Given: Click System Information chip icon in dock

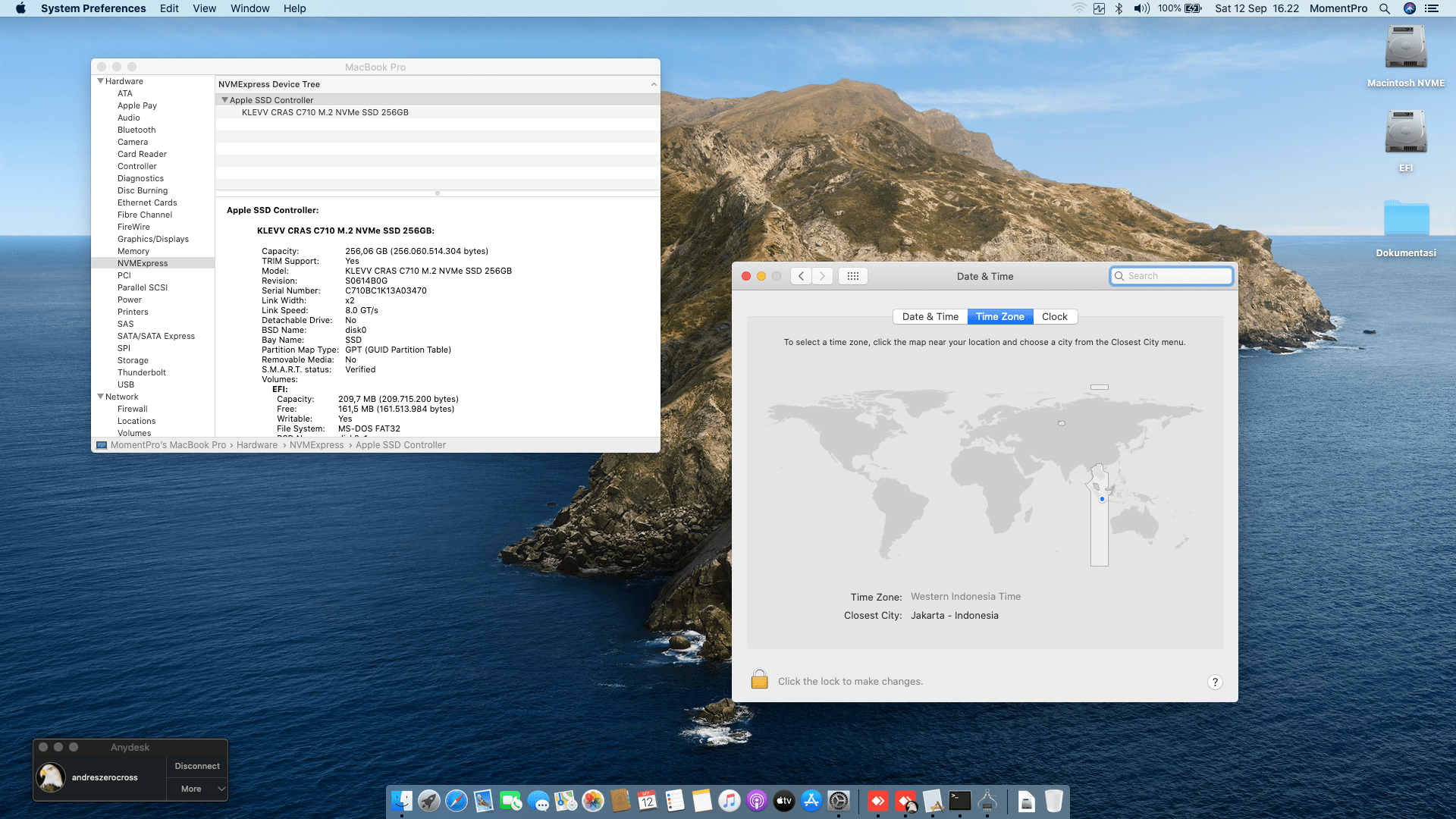Looking at the screenshot, I should pyautogui.click(x=987, y=801).
